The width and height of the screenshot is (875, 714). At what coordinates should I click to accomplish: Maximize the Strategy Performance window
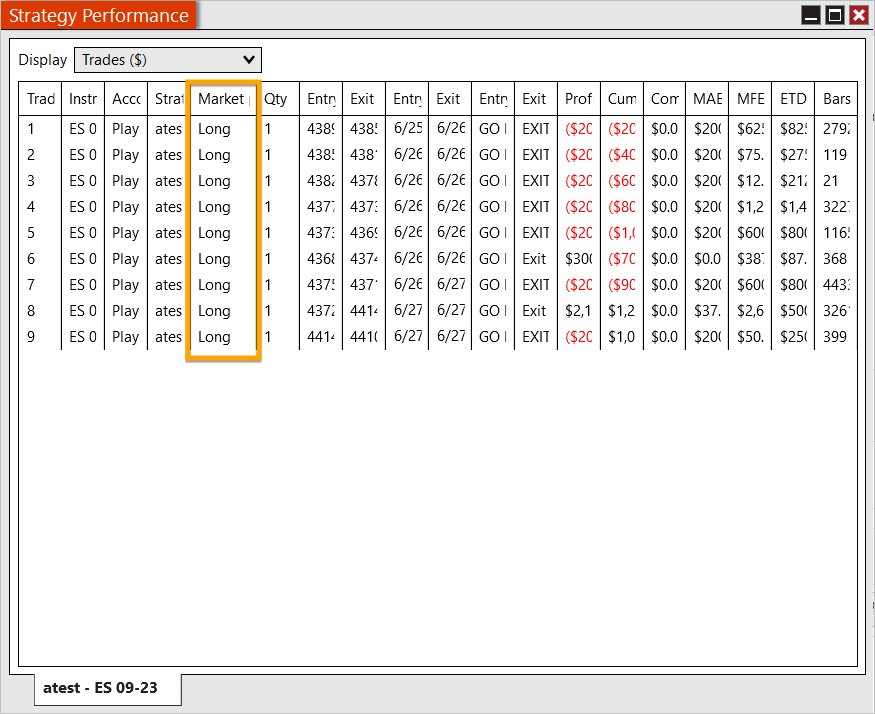click(x=835, y=15)
